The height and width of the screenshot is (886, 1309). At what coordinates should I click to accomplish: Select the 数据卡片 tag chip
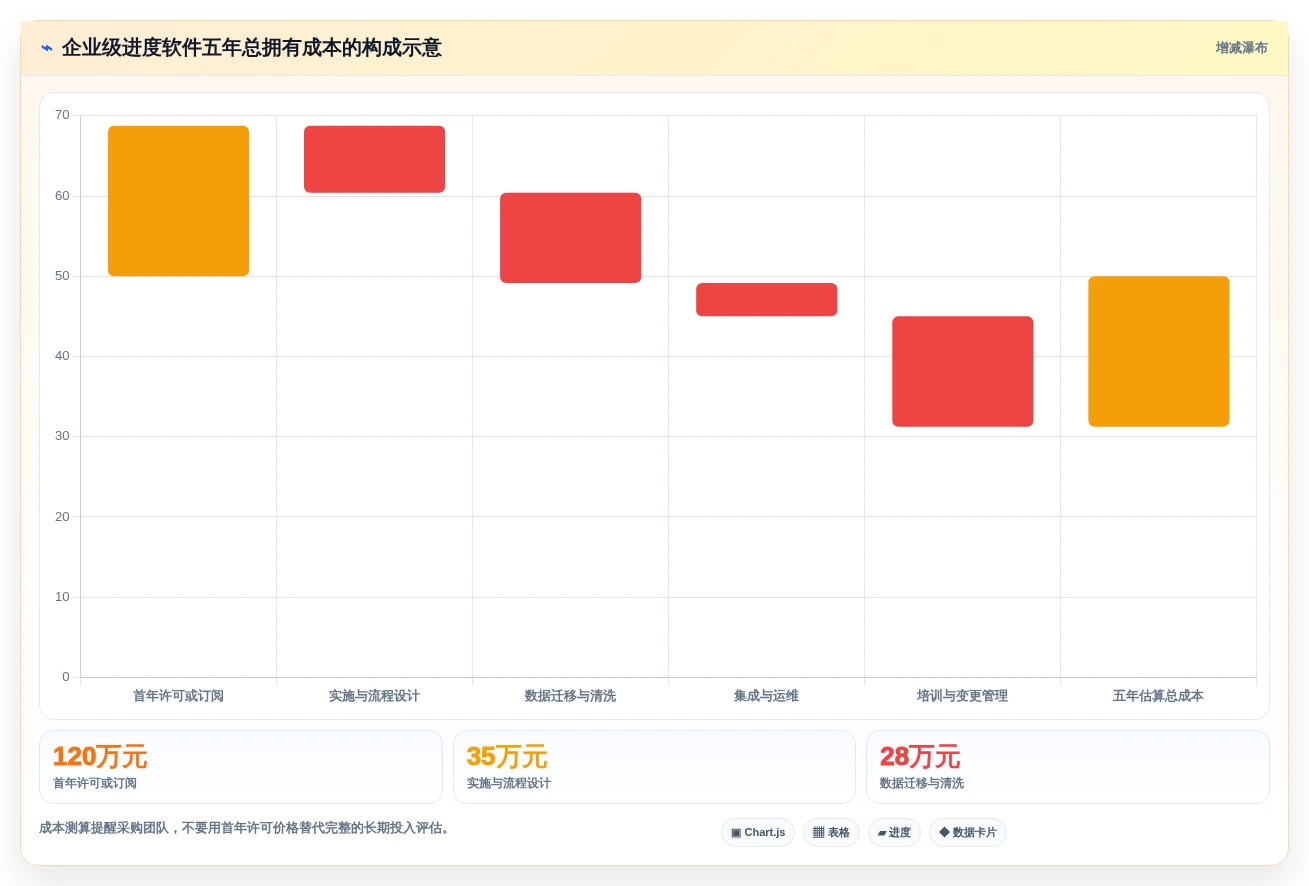click(968, 832)
